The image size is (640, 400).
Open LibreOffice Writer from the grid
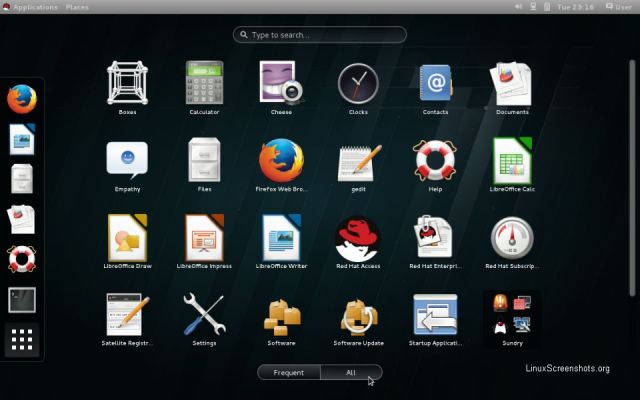point(281,238)
